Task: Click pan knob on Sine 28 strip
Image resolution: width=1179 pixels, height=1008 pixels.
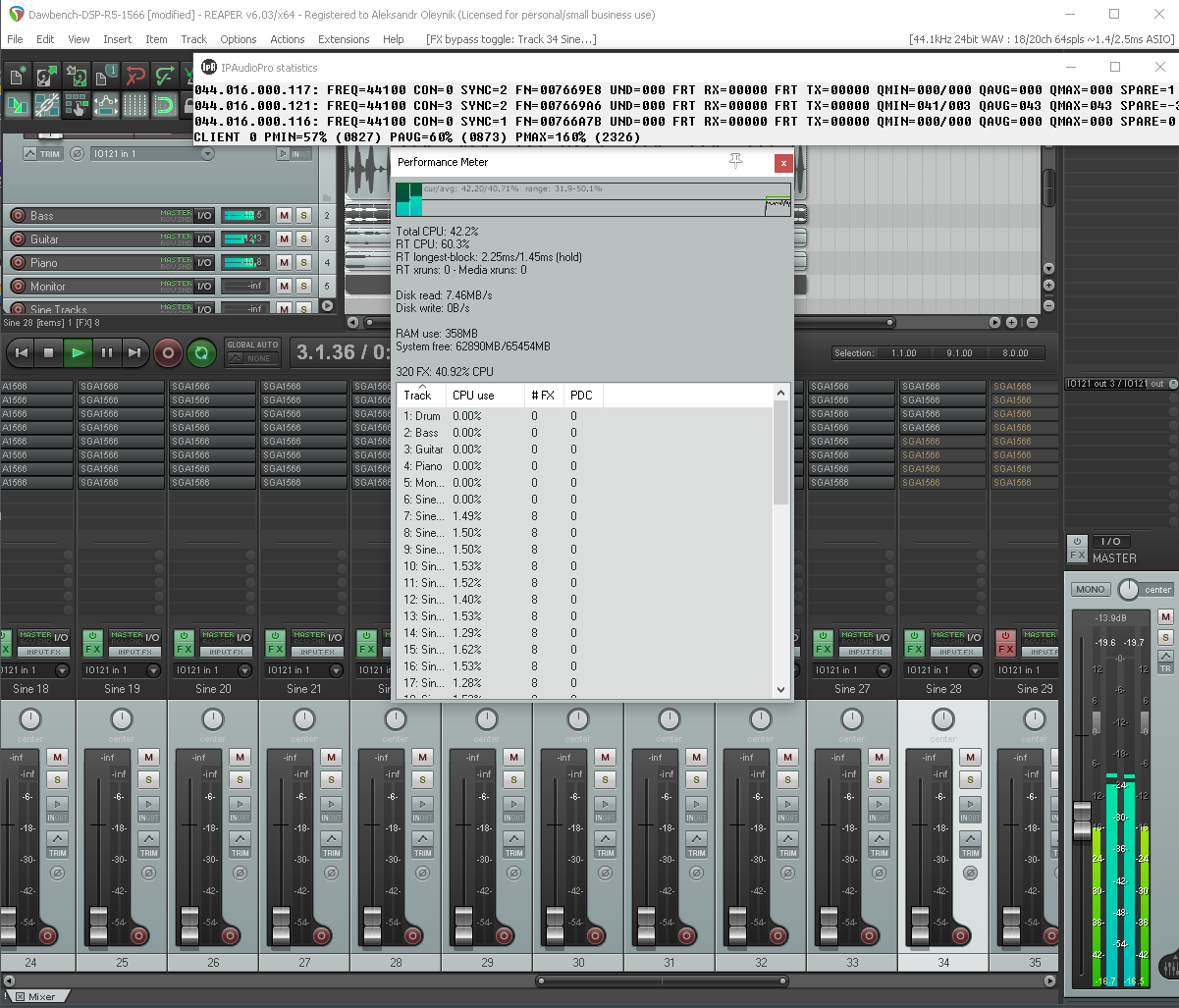Action: pyautogui.click(x=943, y=718)
